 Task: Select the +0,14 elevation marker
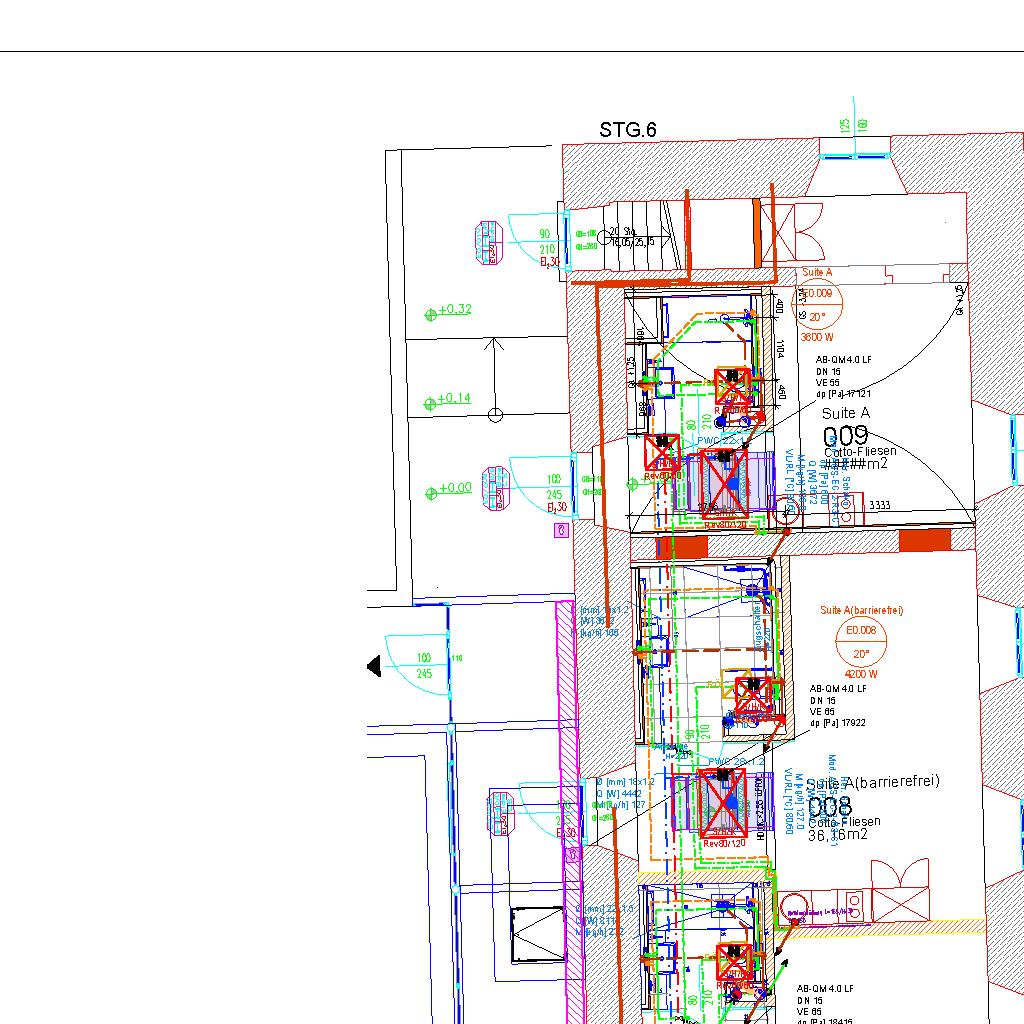click(x=449, y=400)
